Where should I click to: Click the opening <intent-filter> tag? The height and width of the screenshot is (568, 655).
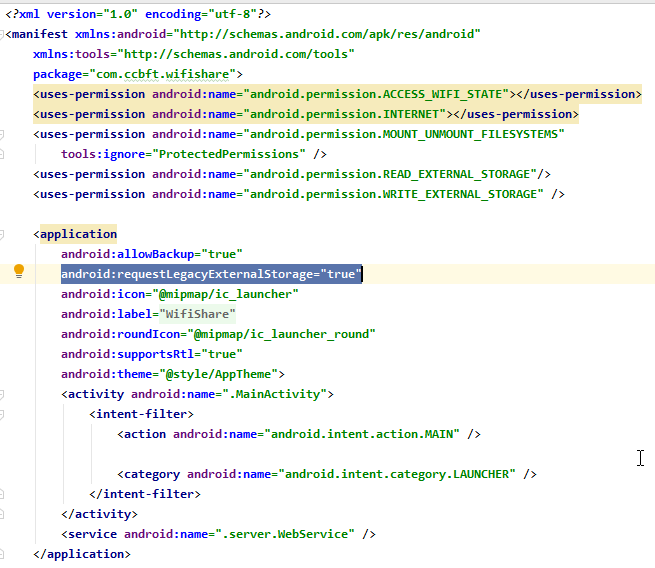(141, 414)
